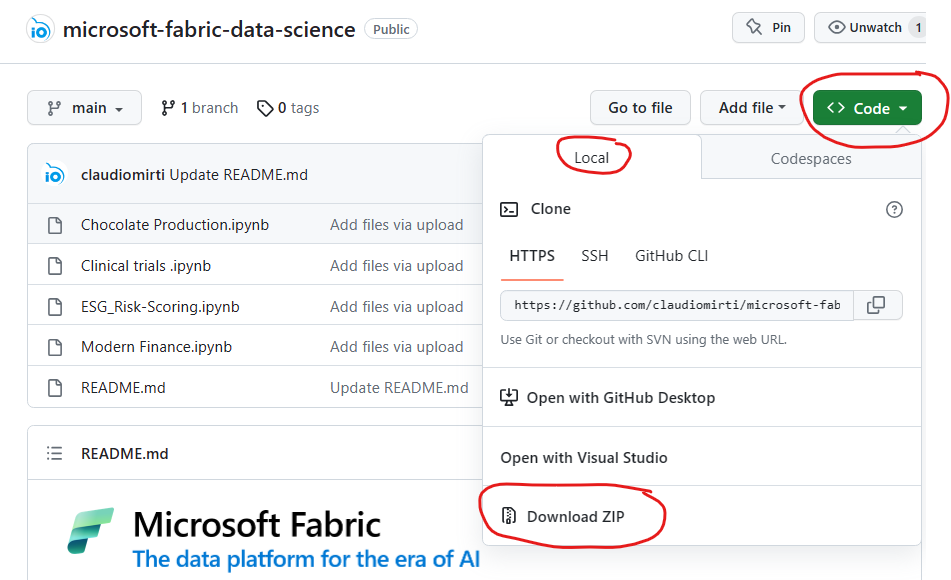
Task: Click the Go to file button
Action: 640,108
